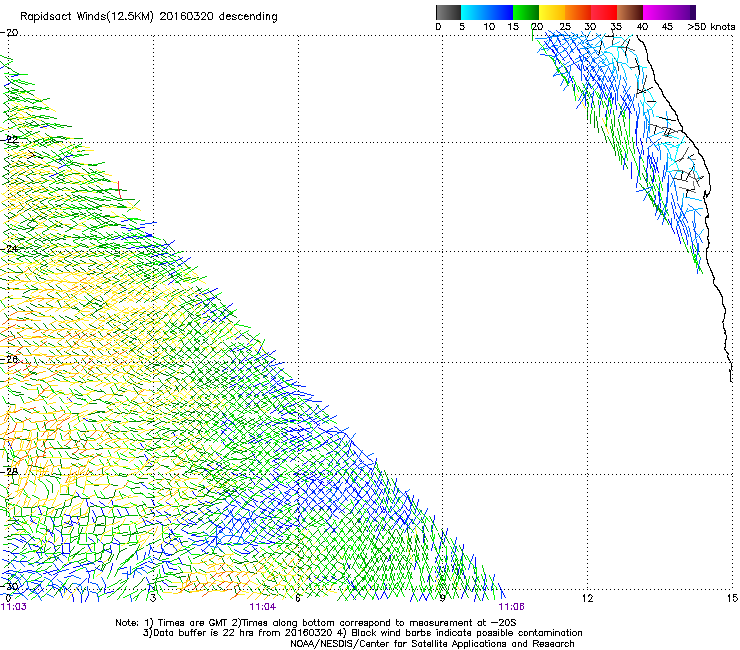Click the '40' label under the color bar
740x650 pixels.
tap(642, 27)
